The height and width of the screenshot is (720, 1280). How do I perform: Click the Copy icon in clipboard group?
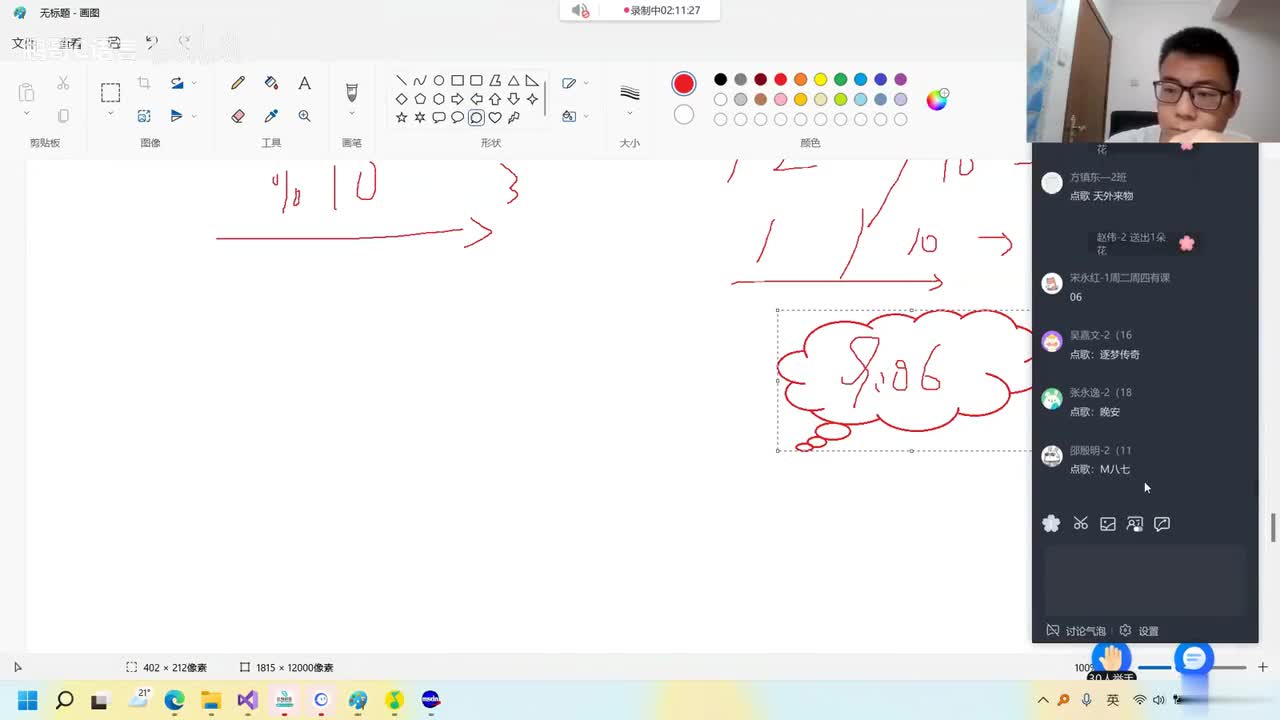click(63, 116)
